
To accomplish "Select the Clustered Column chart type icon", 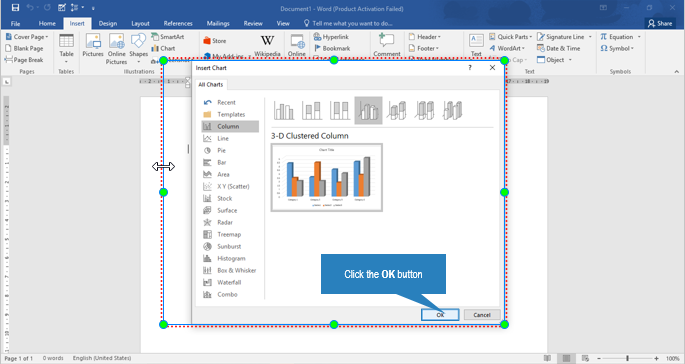I will pos(284,110).
